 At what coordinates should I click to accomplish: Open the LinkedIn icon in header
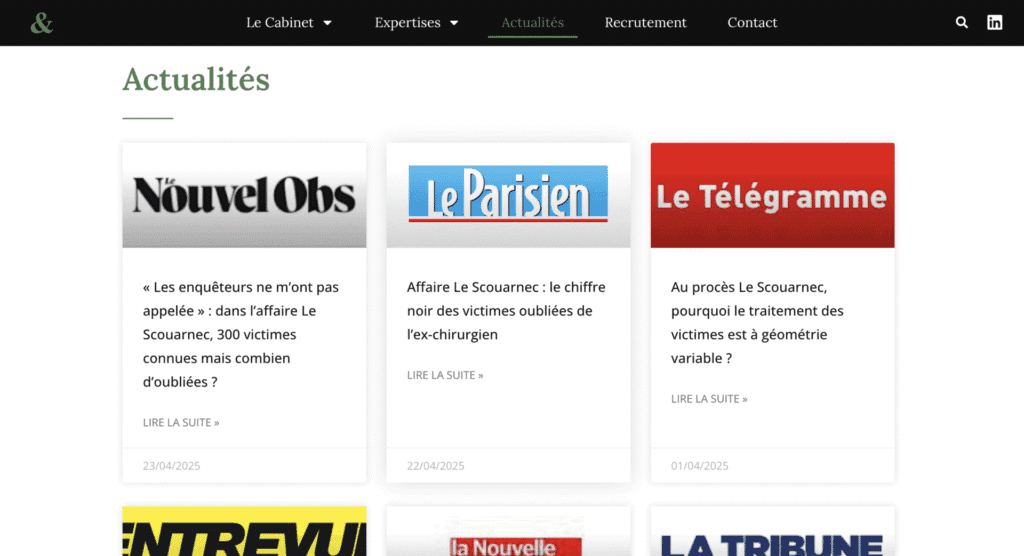[x=994, y=22]
